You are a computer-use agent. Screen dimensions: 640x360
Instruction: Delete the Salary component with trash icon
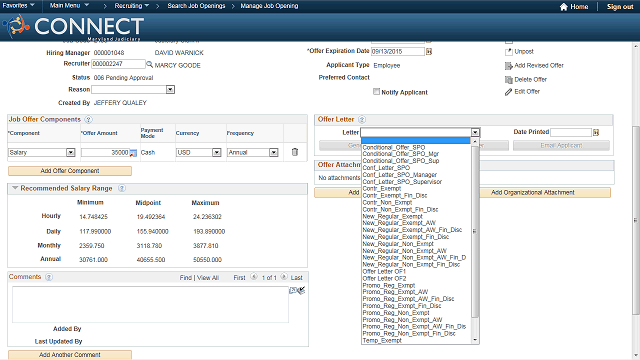click(x=295, y=152)
